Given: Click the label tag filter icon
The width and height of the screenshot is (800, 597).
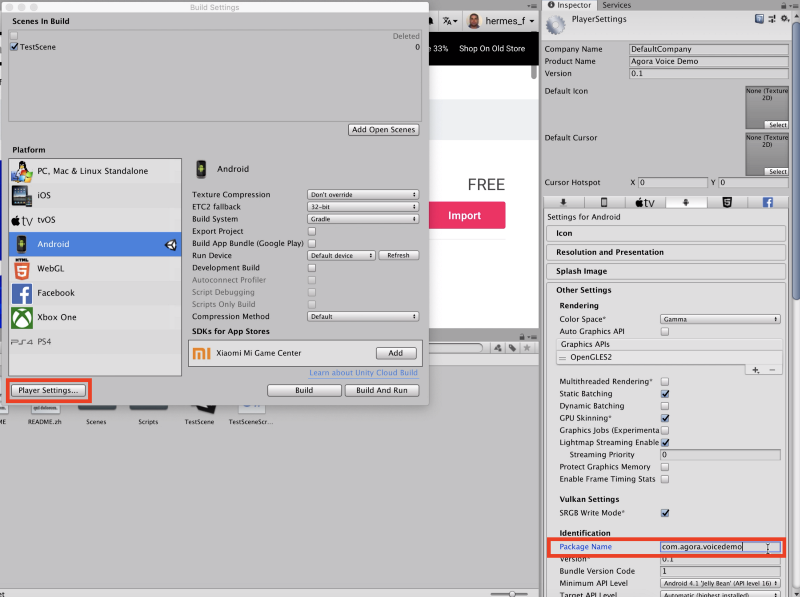Looking at the screenshot, I should click(x=512, y=348).
